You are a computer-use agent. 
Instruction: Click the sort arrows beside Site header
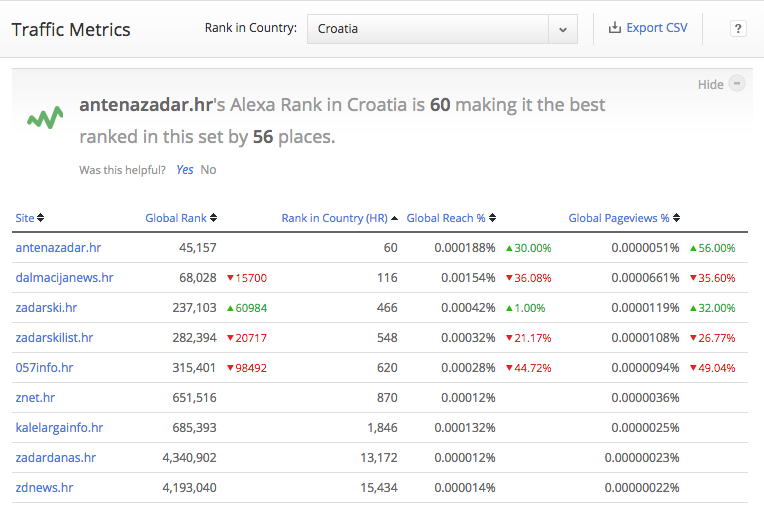tap(41, 218)
